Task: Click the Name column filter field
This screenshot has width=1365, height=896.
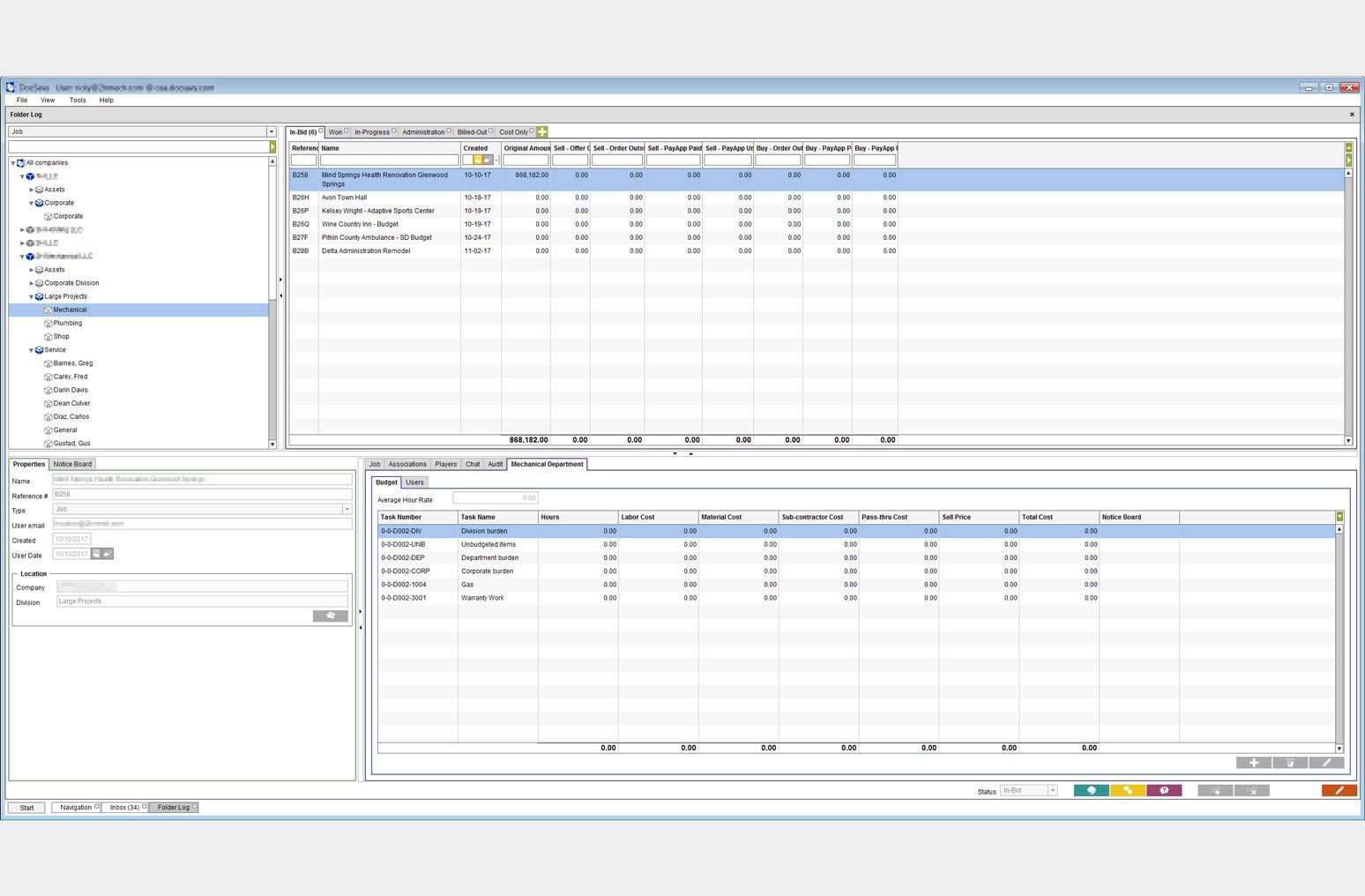Action: (389, 161)
